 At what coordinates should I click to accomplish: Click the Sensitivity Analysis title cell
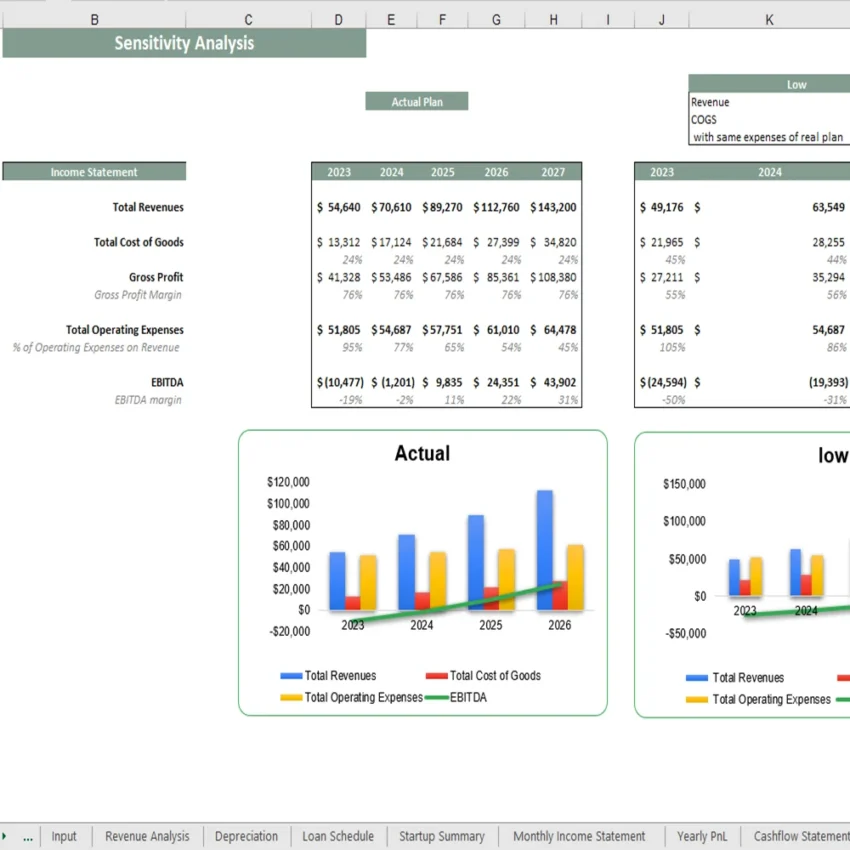pos(183,43)
